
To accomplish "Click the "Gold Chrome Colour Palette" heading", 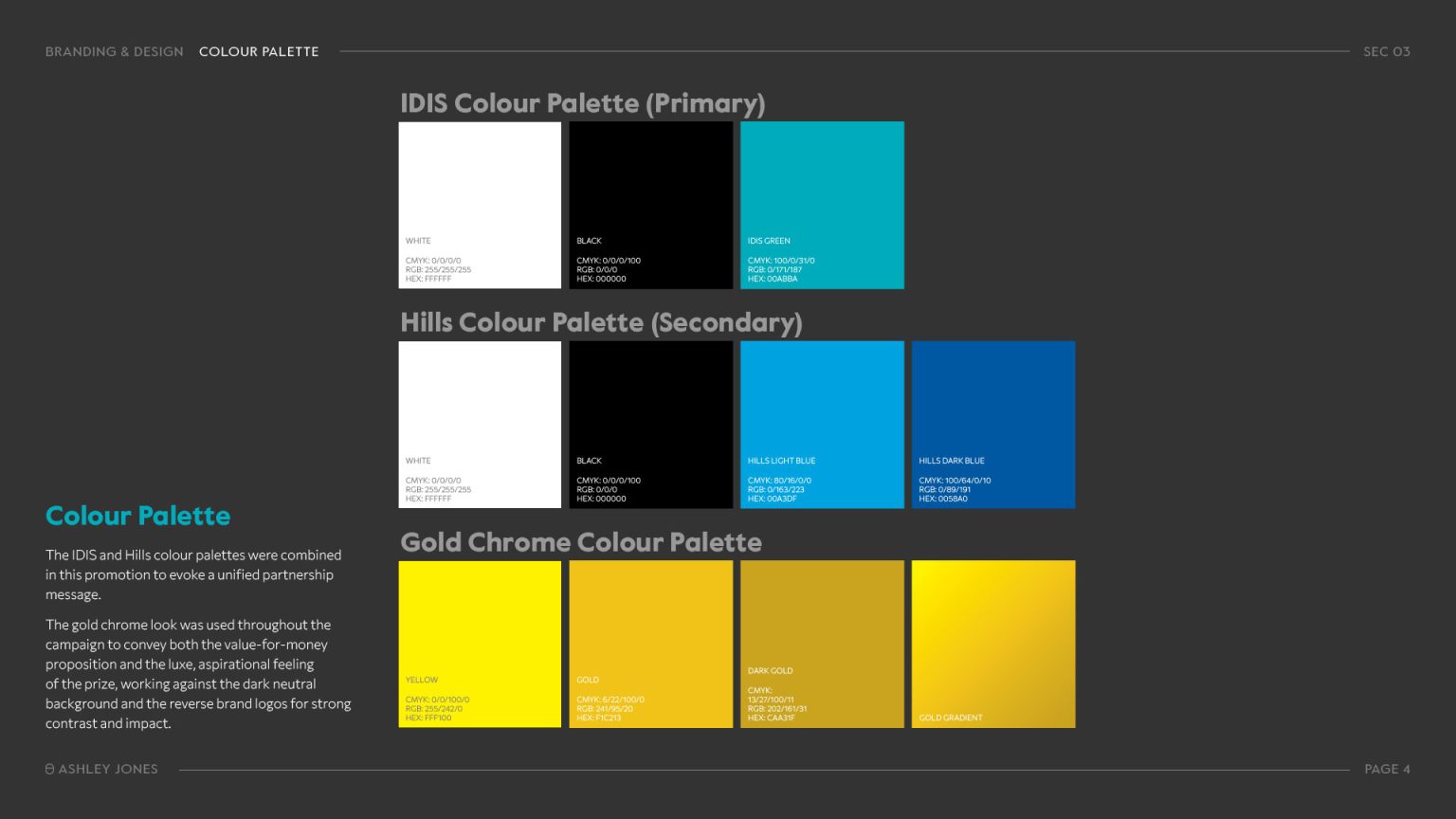I will coord(581,542).
